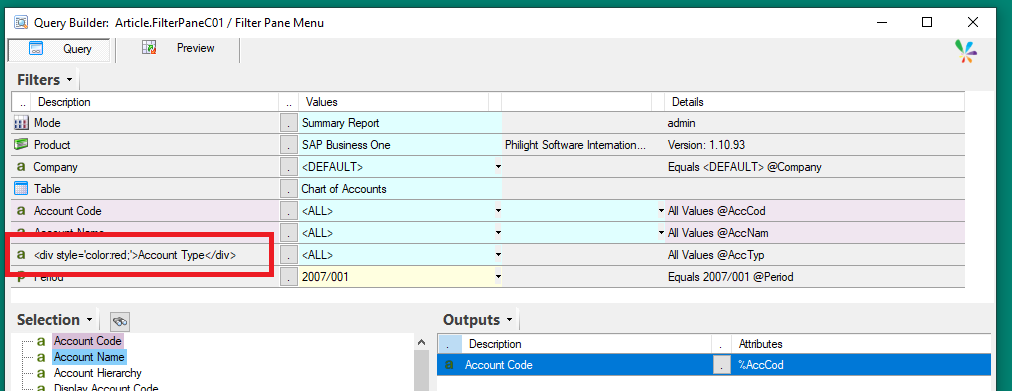The width and height of the screenshot is (1012, 391).
Task: Select Account Hierarchy in Selection tree
Action: (97, 373)
